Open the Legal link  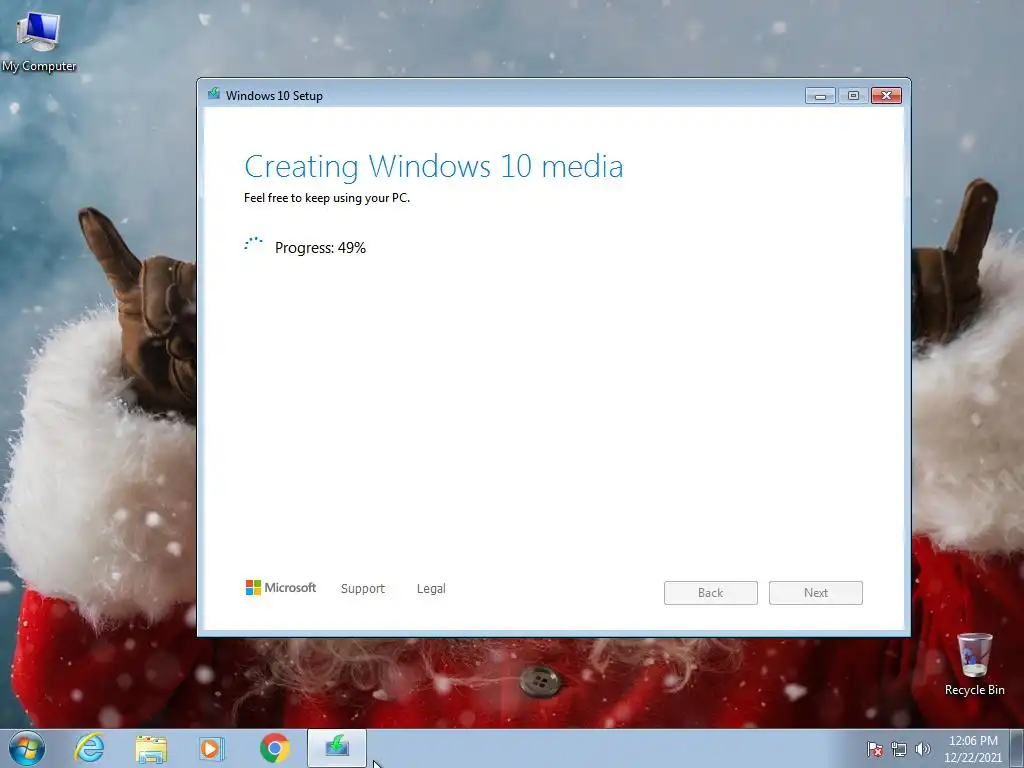coord(431,588)
